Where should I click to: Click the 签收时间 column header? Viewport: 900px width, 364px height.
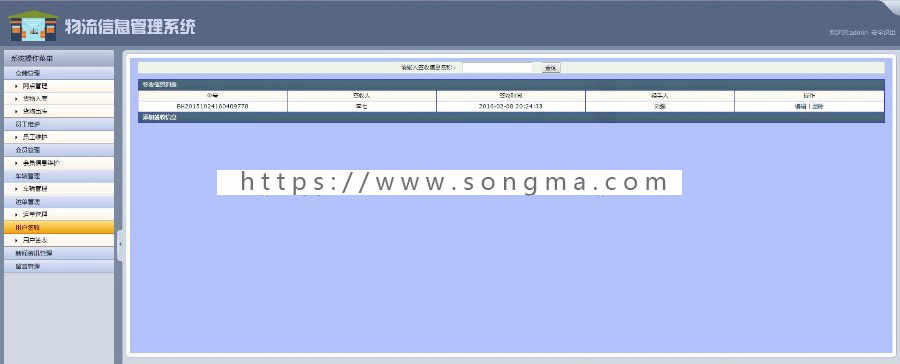(x=511, y=95)
